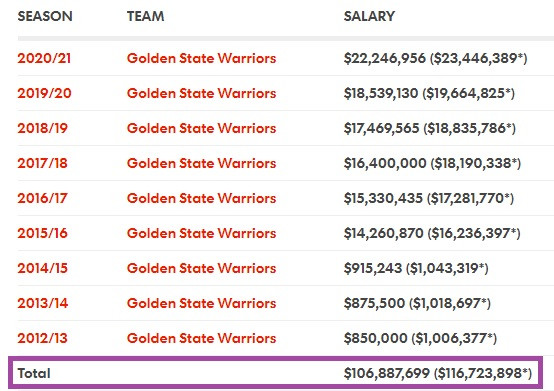The image size is (554, 391).
Task: Open the 2014/15 season link
Action: [x=42, y=268]
